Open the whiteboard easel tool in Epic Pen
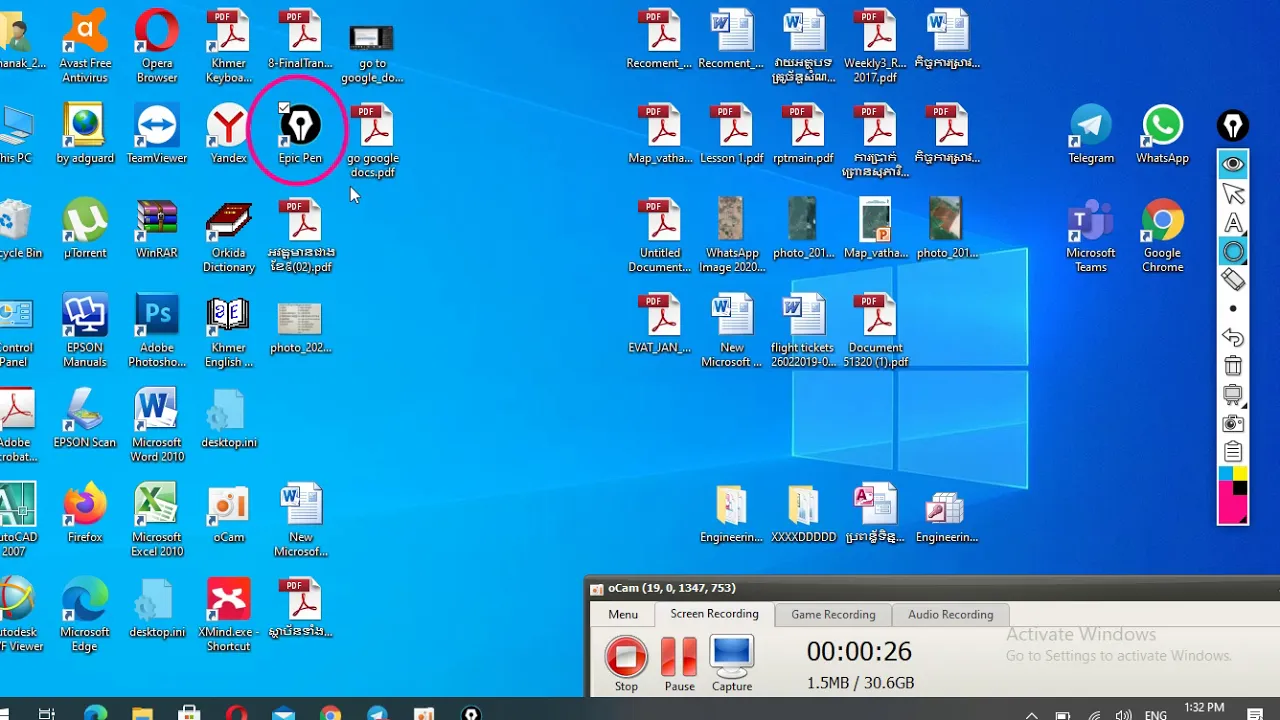 click(x=1233, y=395)
